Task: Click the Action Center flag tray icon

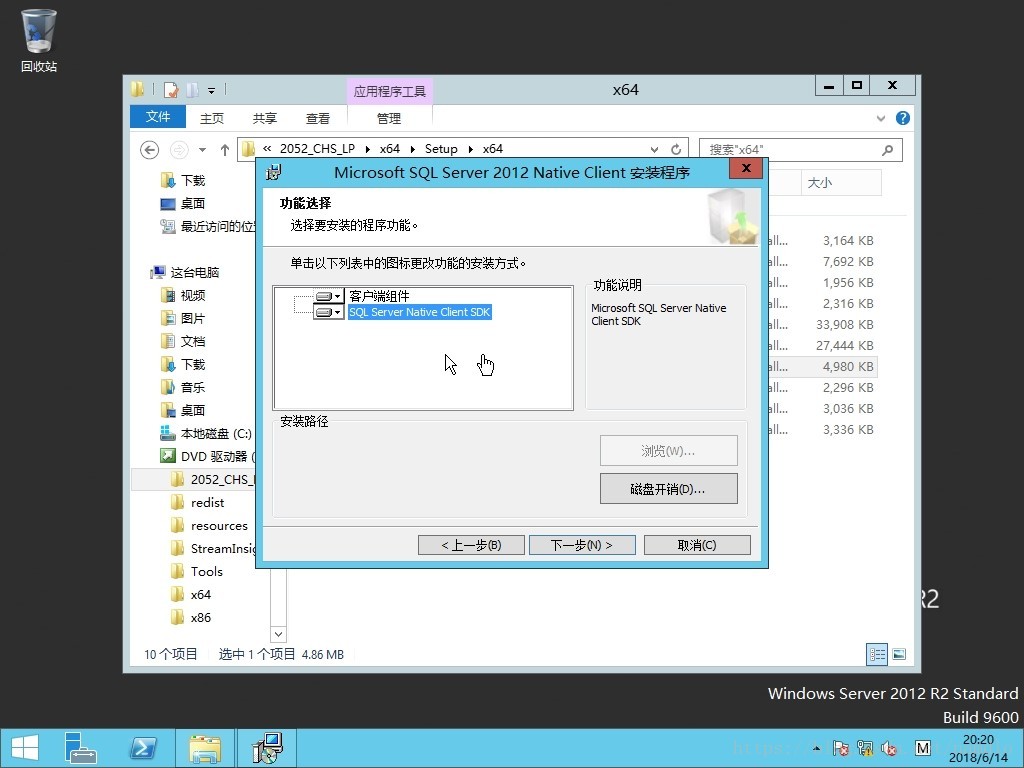Action: (x=840, y=748)
